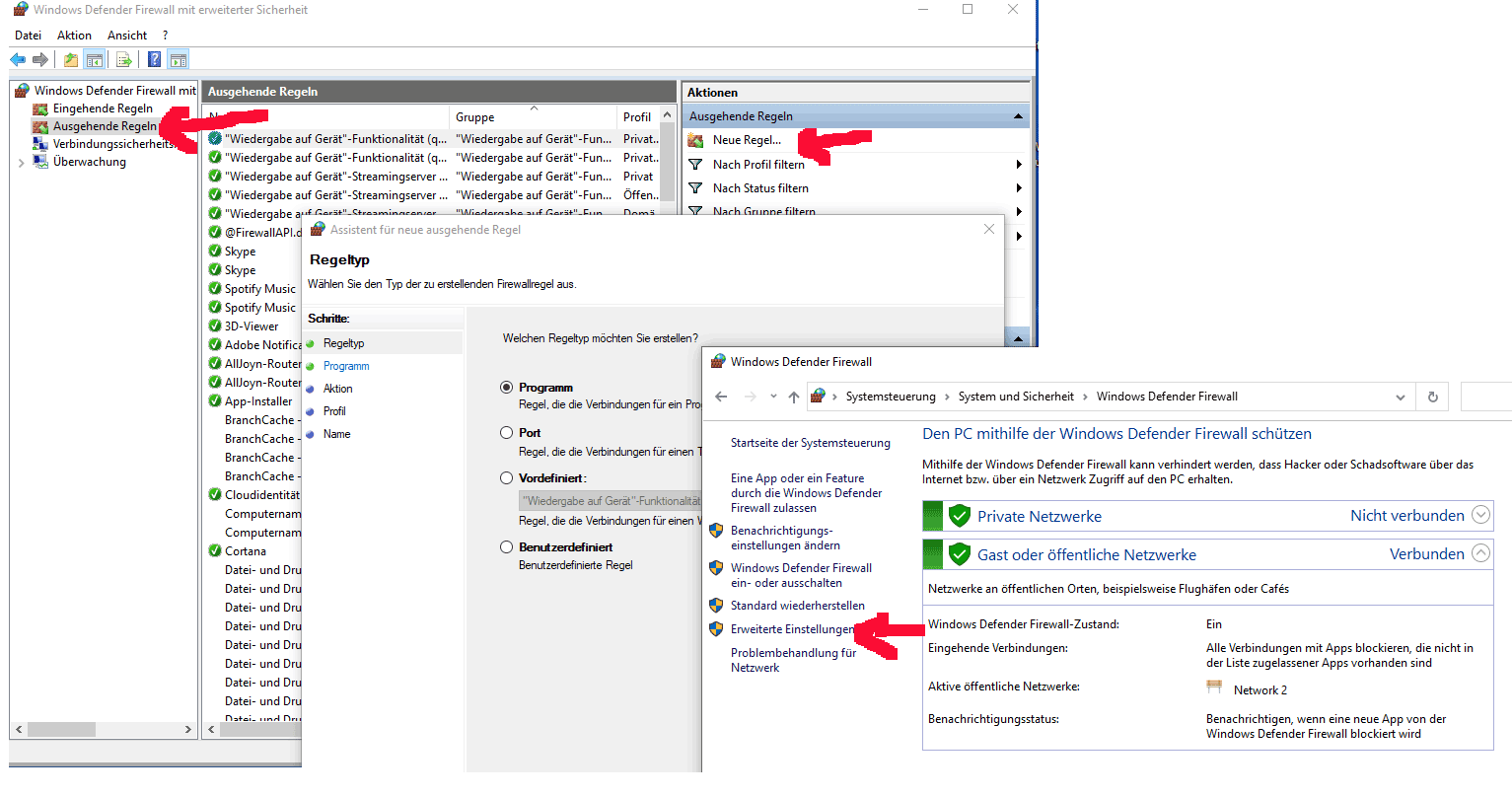Click Problembehandlung für Netzwerk link
1512x796 pixels.
[793, 660]
